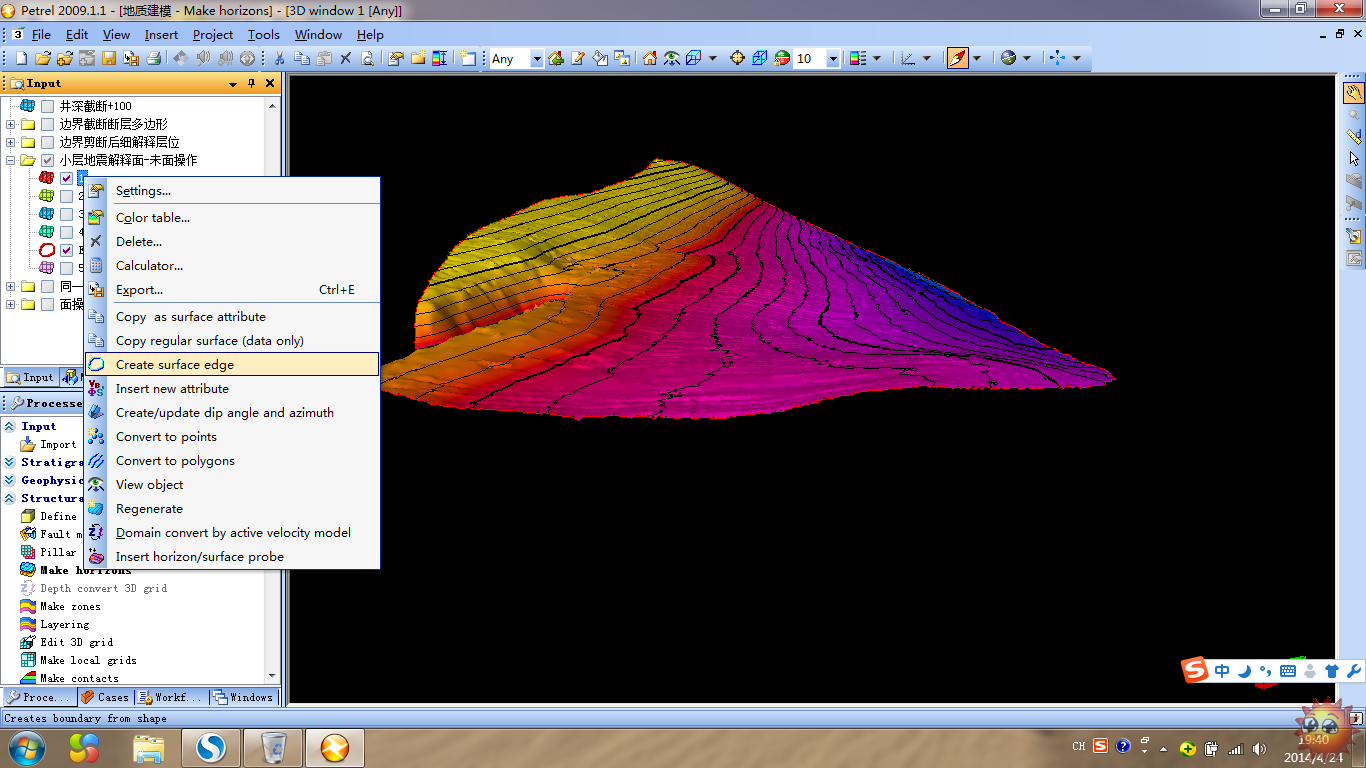Open the Project menu
This screenshot has height=768, width=1366.
coord(213,34)
